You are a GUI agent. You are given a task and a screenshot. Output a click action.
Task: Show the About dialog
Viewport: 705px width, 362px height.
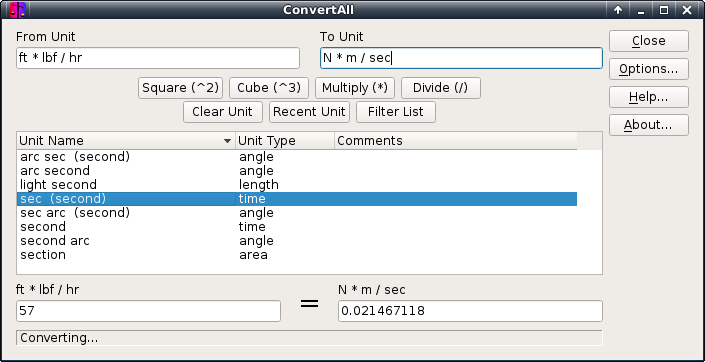coord(649,125)
